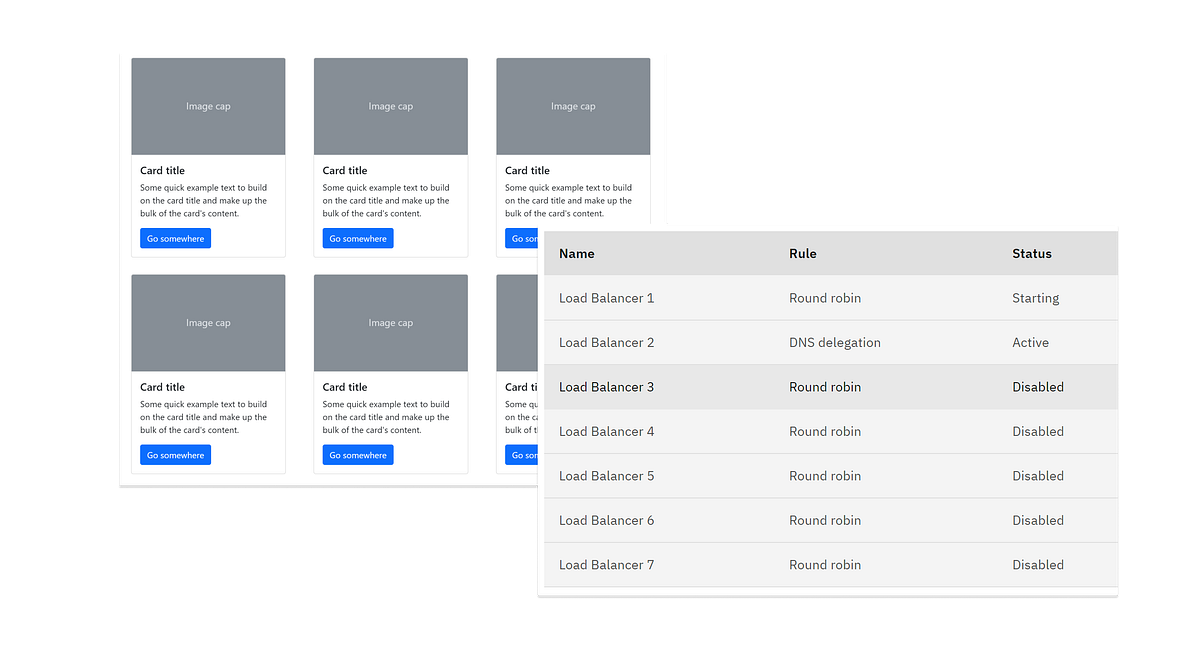Click the Image cap placeholder on the top-middle card
The image size is (1200, 668).
[x=390, y=106]
